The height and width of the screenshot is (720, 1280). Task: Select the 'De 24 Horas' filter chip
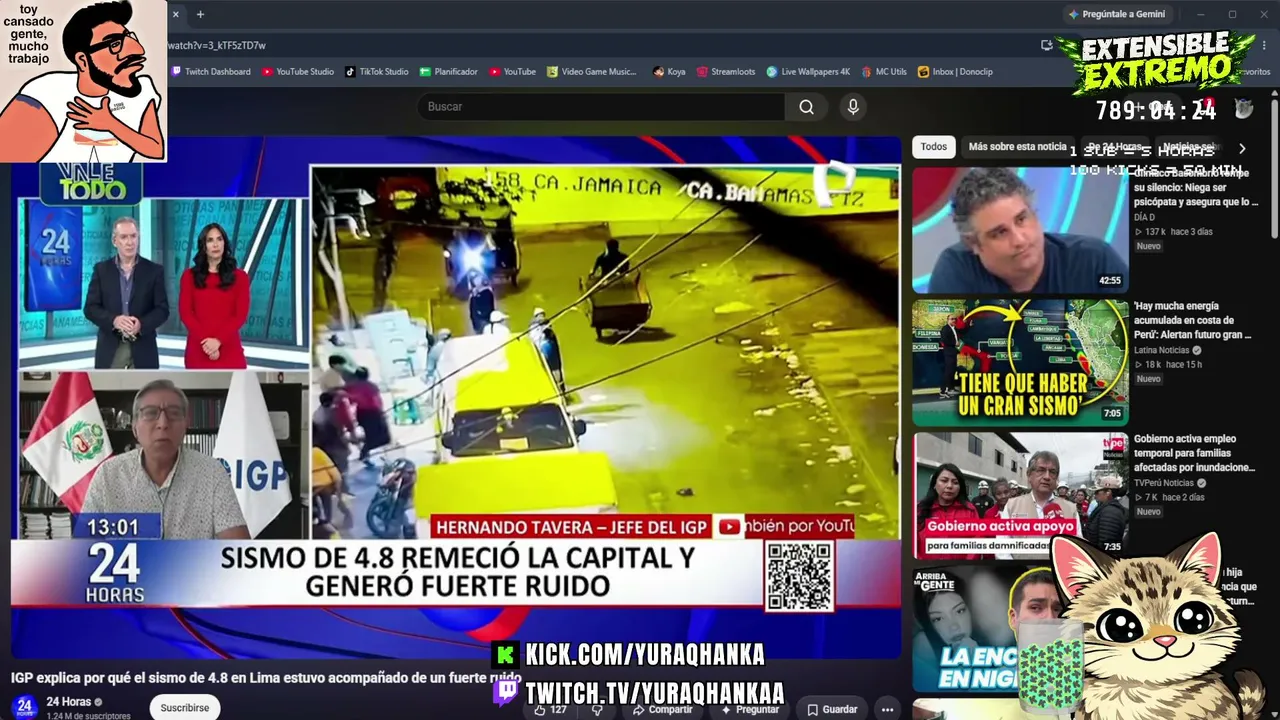pos(1115,147)
